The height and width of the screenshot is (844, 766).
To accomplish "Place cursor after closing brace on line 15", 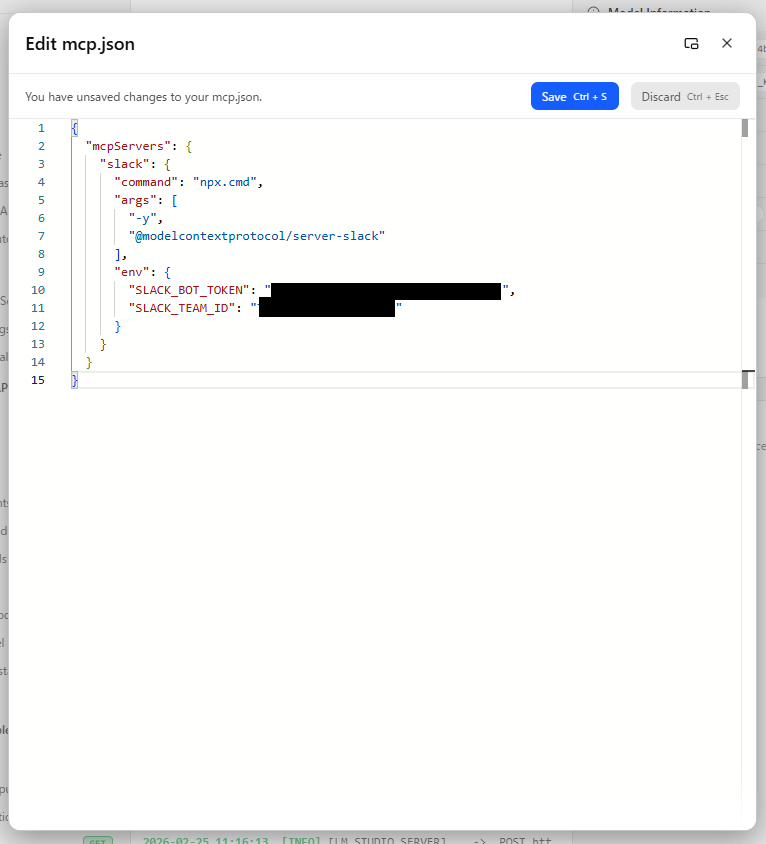I will [x=79, y=380].
